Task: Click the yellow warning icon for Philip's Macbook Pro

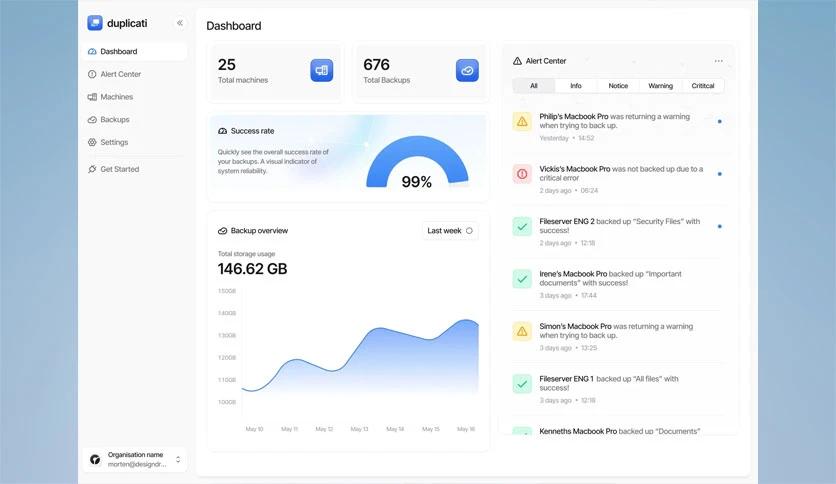Action: (x=522, y=121)
